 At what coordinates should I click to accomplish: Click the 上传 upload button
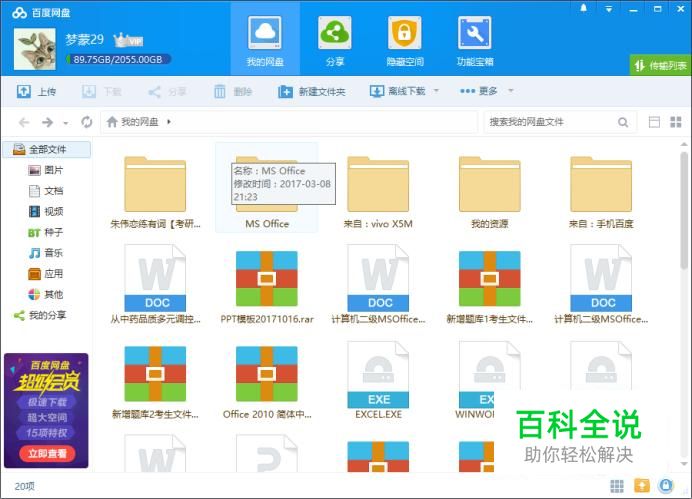point(37,91)
